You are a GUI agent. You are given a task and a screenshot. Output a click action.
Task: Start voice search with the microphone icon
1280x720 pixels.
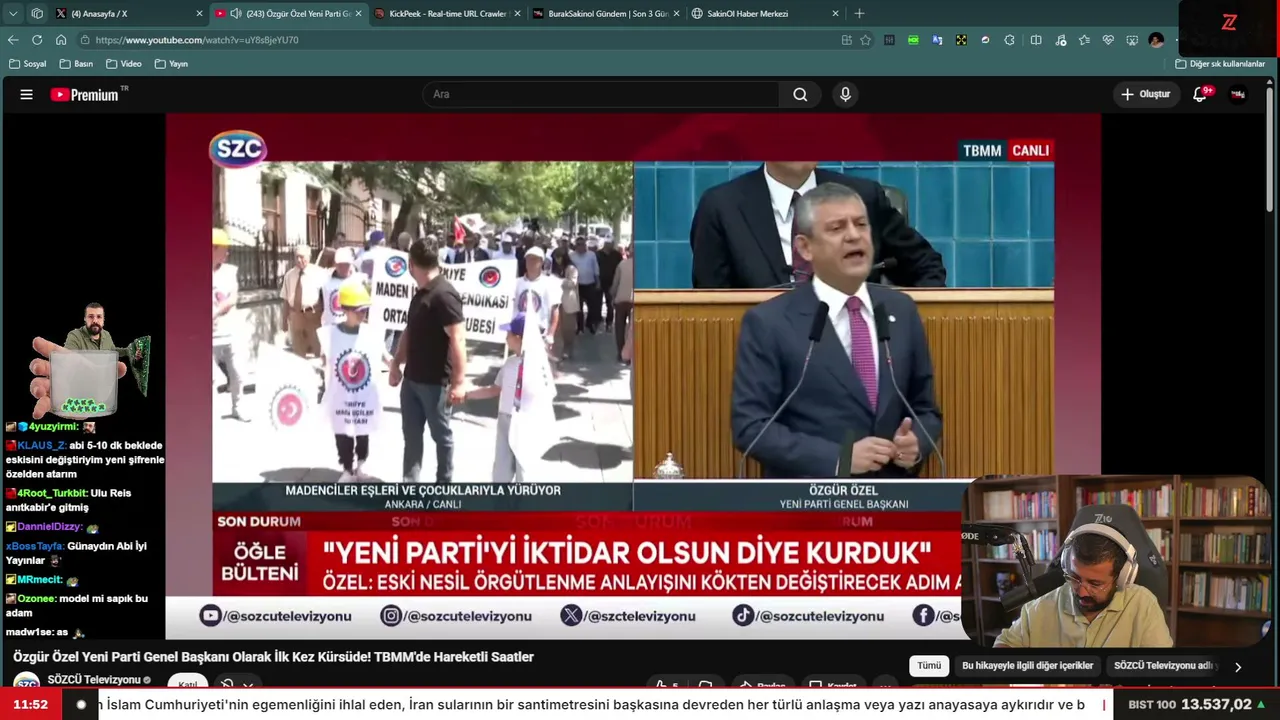pos(845,94)
